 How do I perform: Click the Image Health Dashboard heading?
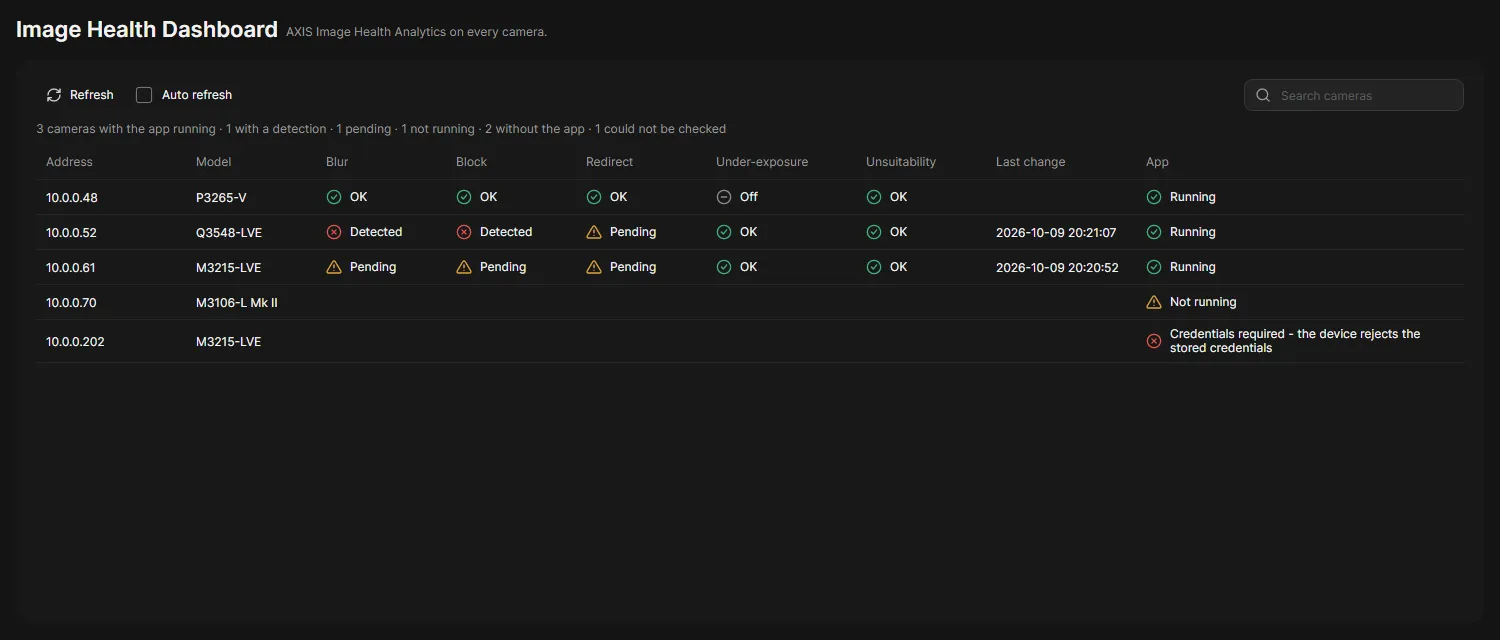(x=147, y=29)
